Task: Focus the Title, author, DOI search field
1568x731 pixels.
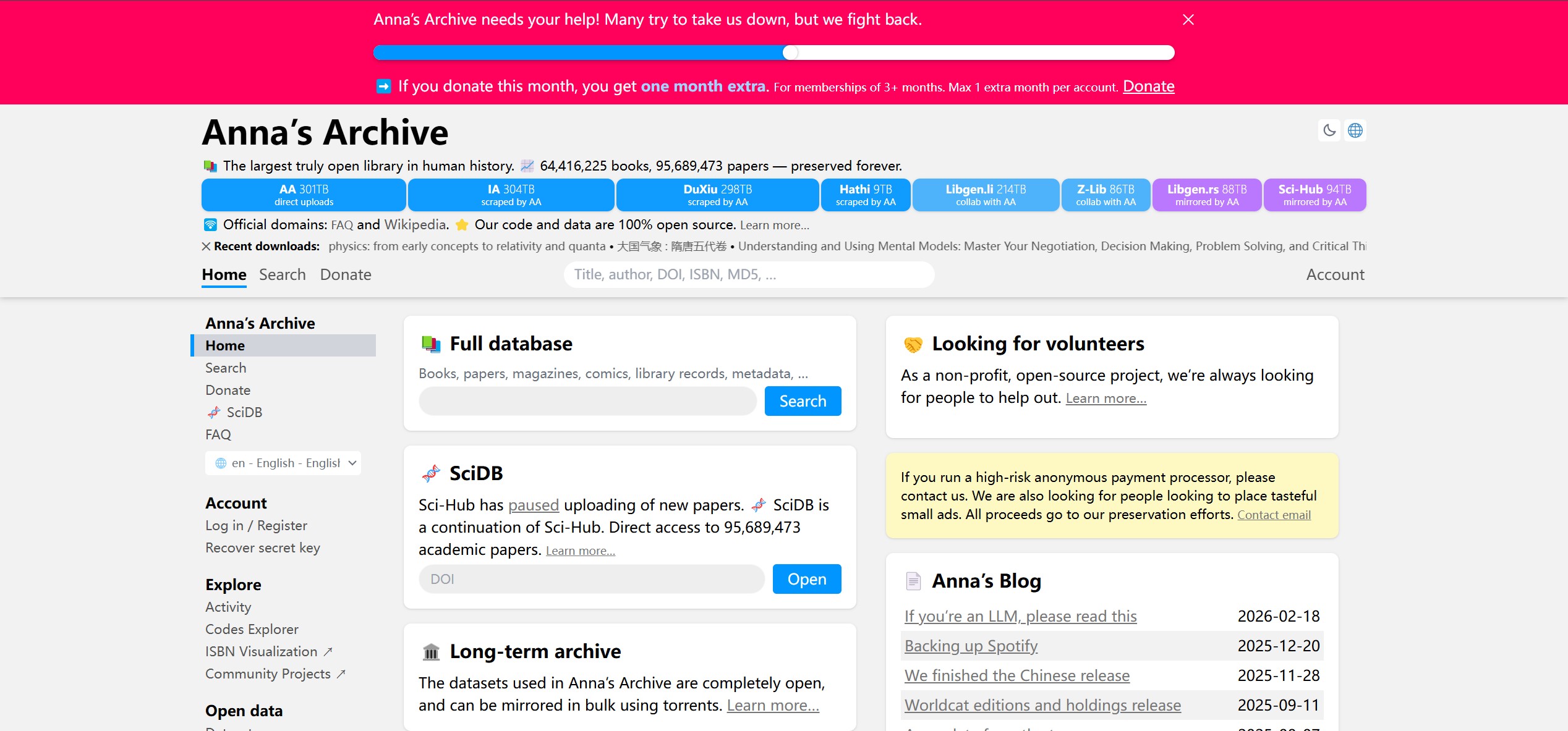Action: [x=749, y=274]
